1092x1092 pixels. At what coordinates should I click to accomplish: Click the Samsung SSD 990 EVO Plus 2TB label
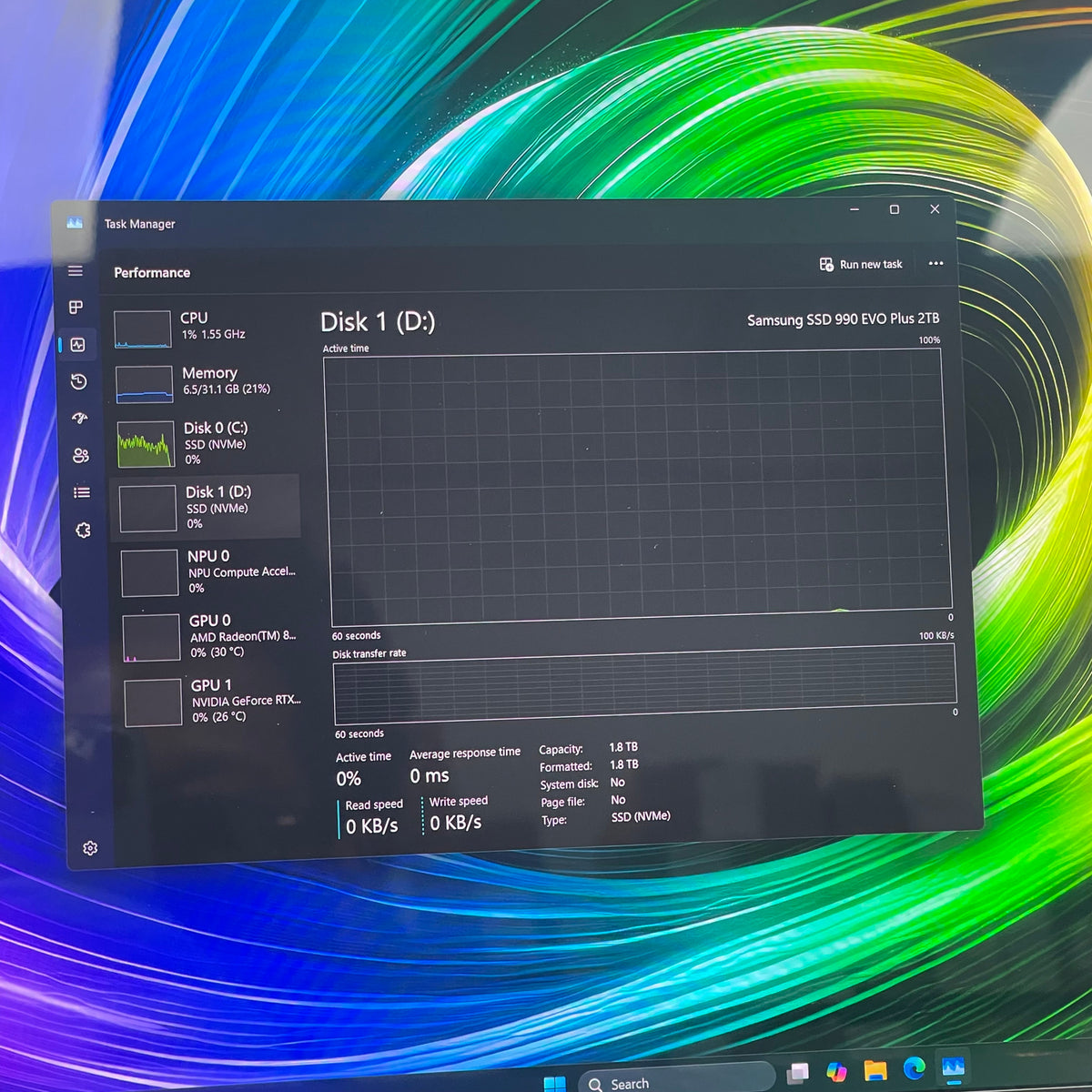click(843, 319)
